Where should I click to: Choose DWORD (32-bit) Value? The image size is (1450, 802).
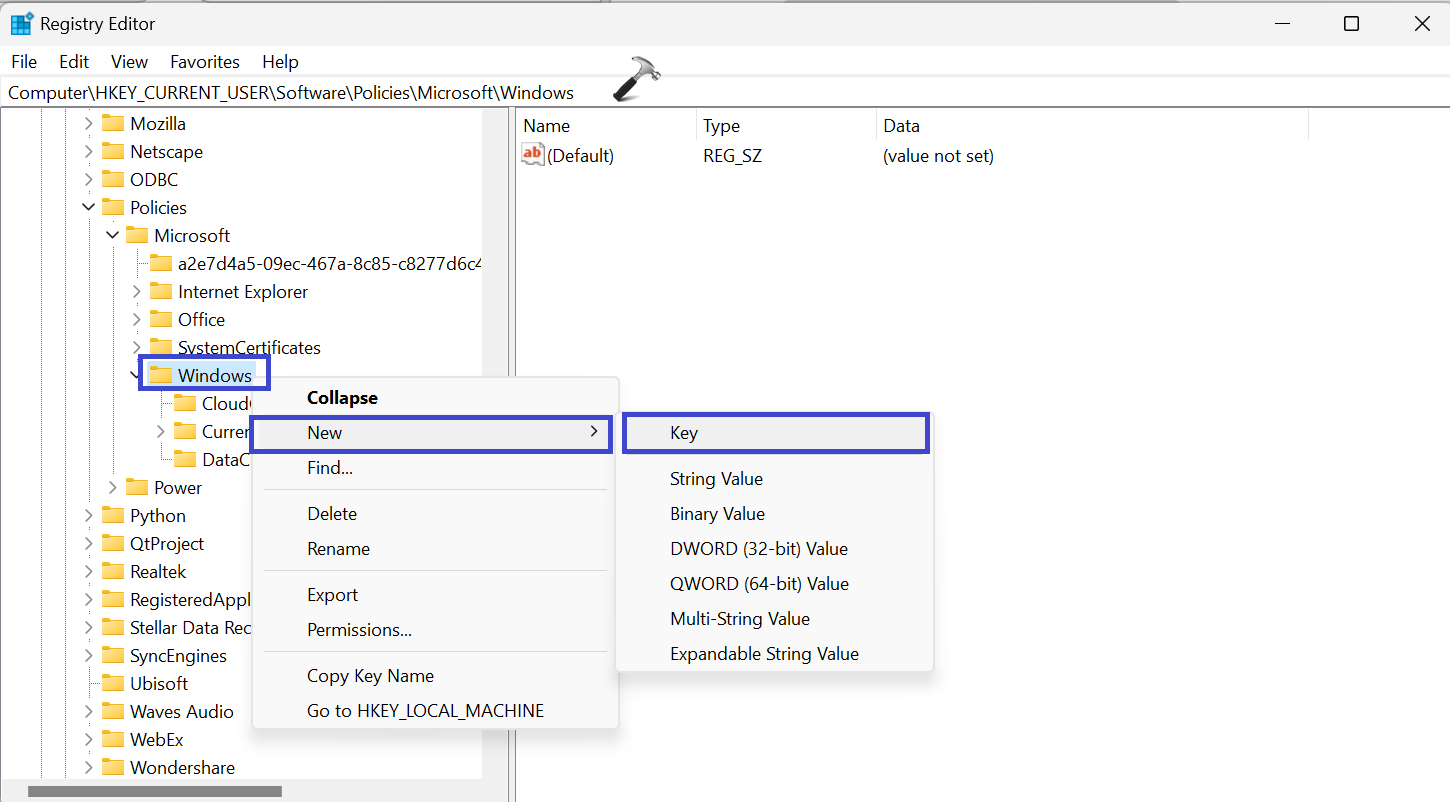[x=775, y=549]
